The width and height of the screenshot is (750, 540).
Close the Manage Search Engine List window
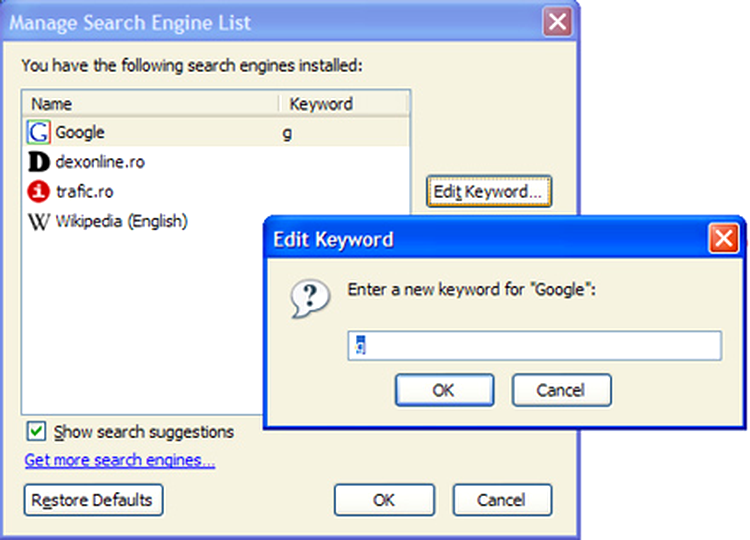pyautogui.click(x=557, y=22)
